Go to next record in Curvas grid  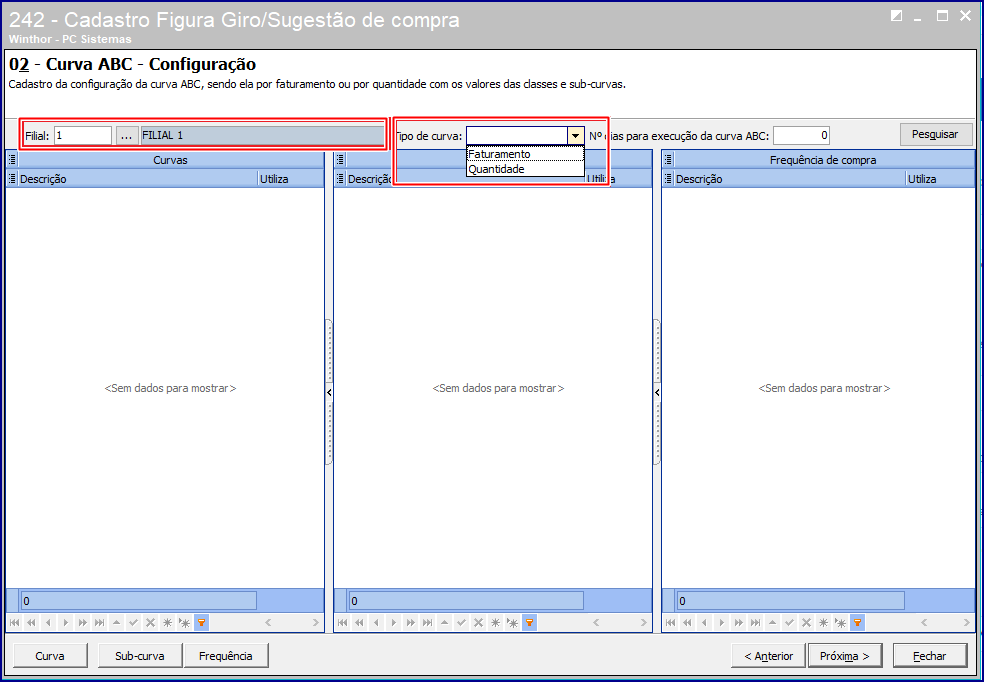click(x=65, y=622)
